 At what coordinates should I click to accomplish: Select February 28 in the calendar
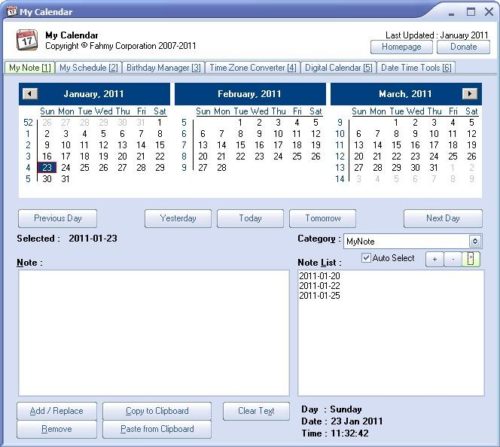coord(222,167)
